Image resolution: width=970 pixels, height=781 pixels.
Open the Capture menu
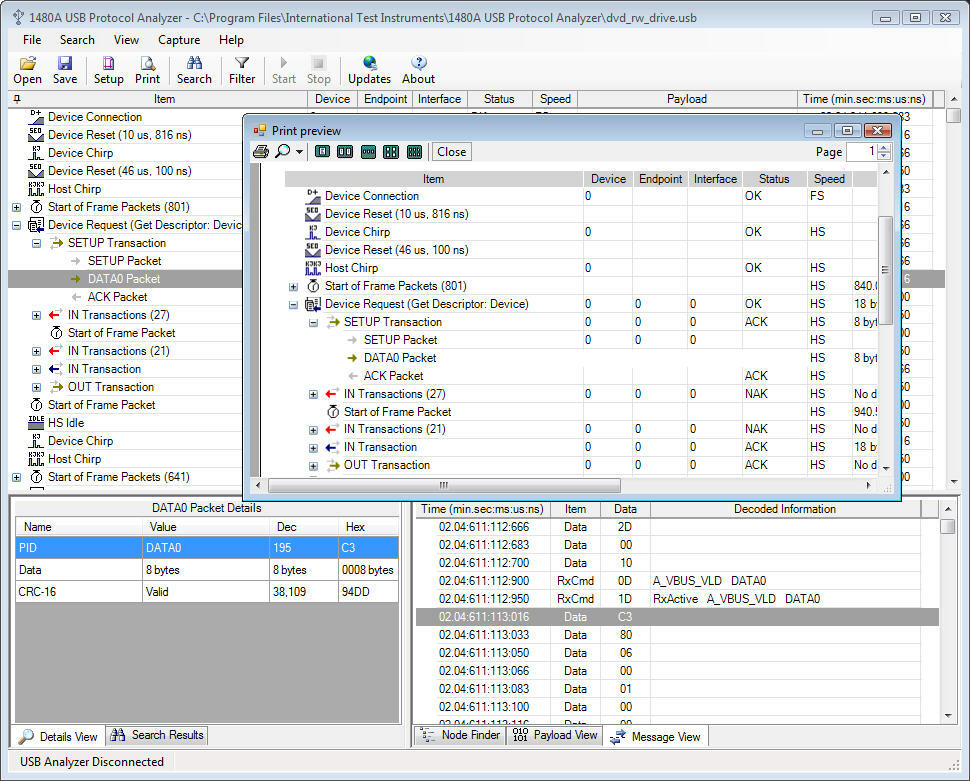[x=179, y=40]
